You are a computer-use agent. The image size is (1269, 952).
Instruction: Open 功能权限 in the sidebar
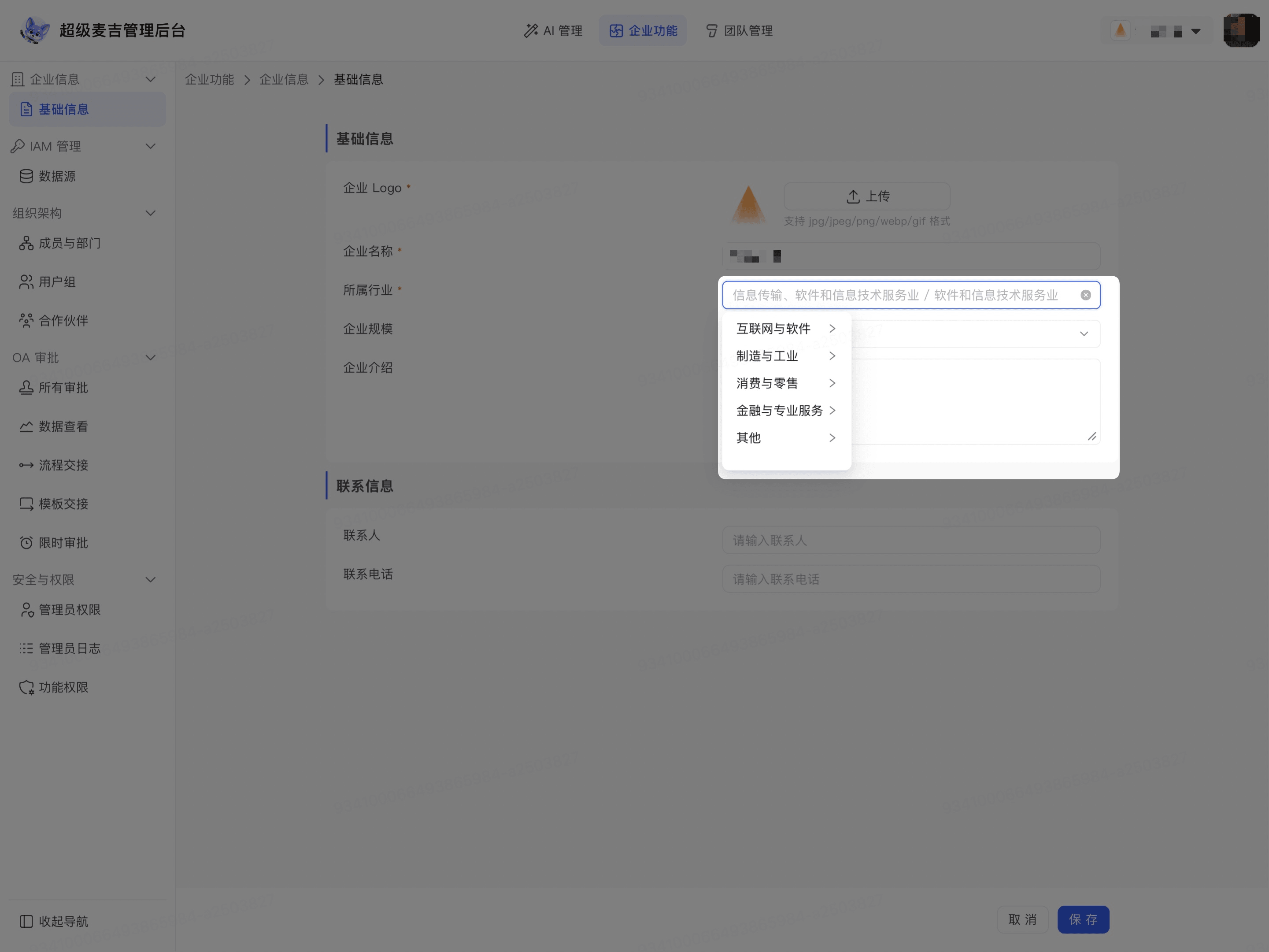tap(87, 687)
